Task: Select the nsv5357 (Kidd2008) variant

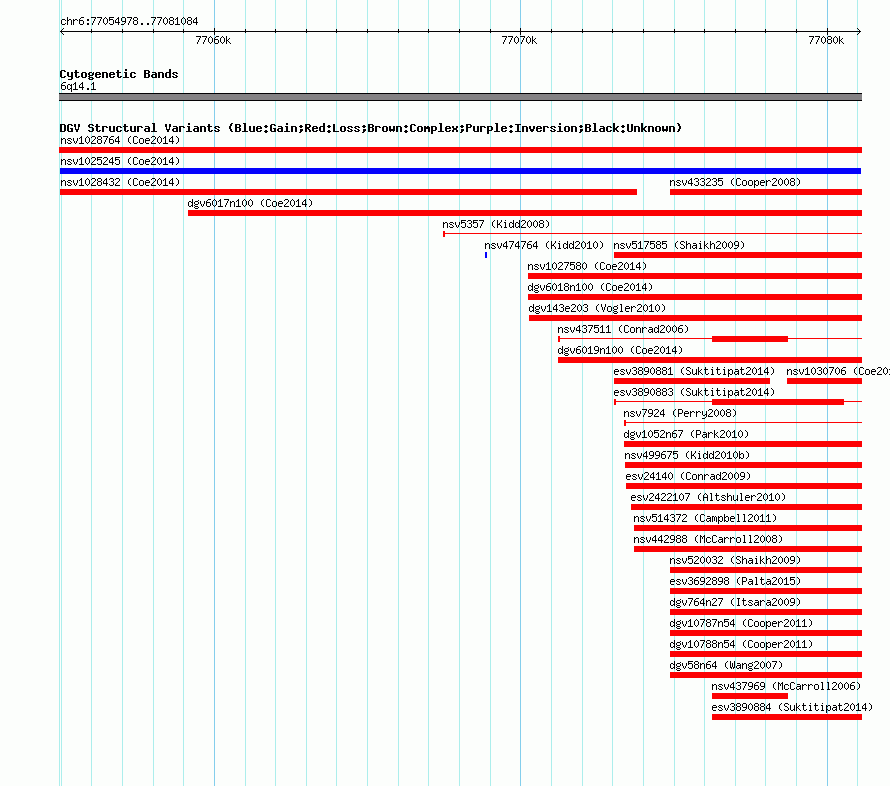Action: coord(496,224)
